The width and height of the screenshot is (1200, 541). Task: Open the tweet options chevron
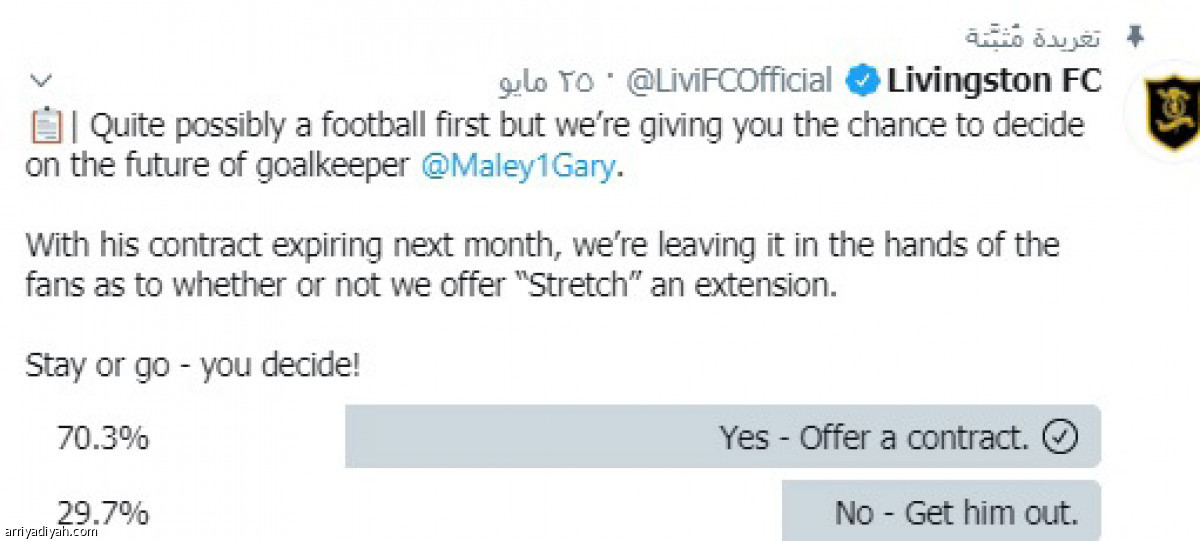pos(44,80)
